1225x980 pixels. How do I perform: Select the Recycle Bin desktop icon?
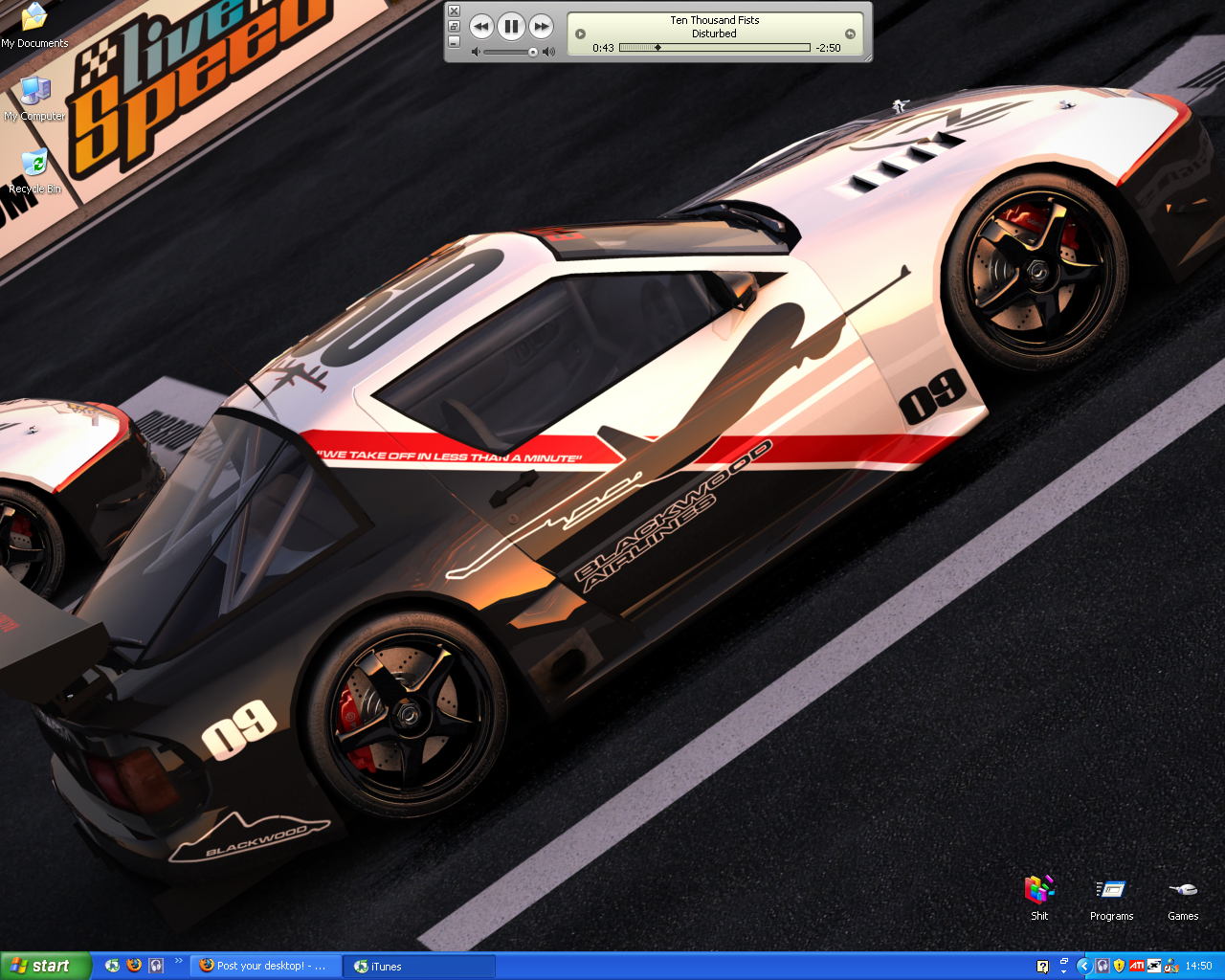(34, 171)
